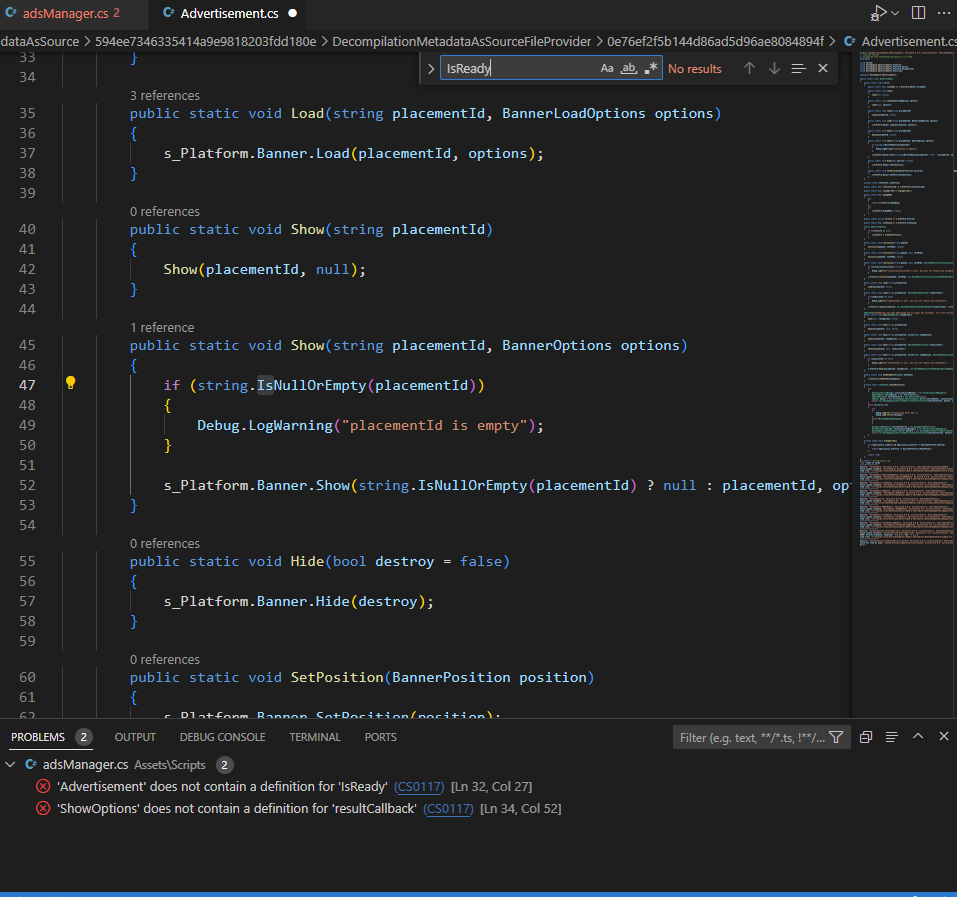Viewport: 957px width, 897px height.
Task: Open the CS0117 link on IsReady error
Action: coord(419,787)
